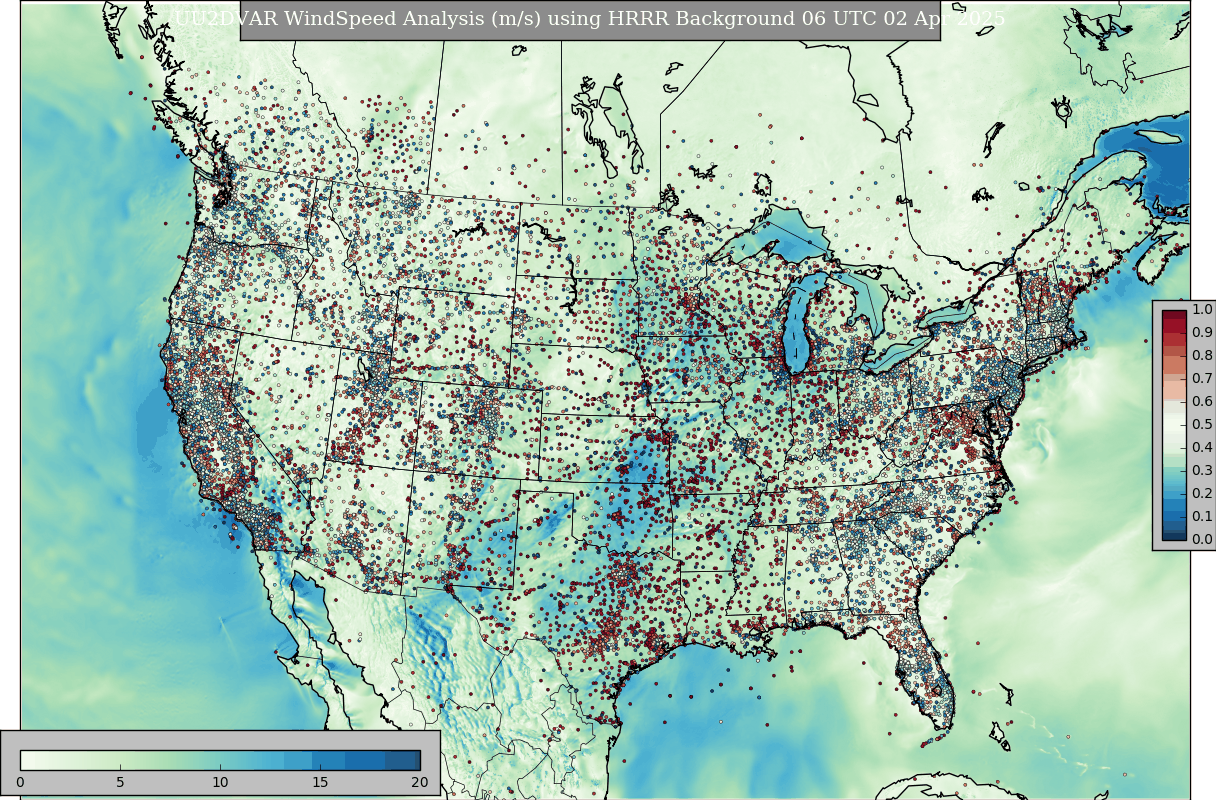Pick the darkest red swatch on right colorbar

(x=1174, y=316)
